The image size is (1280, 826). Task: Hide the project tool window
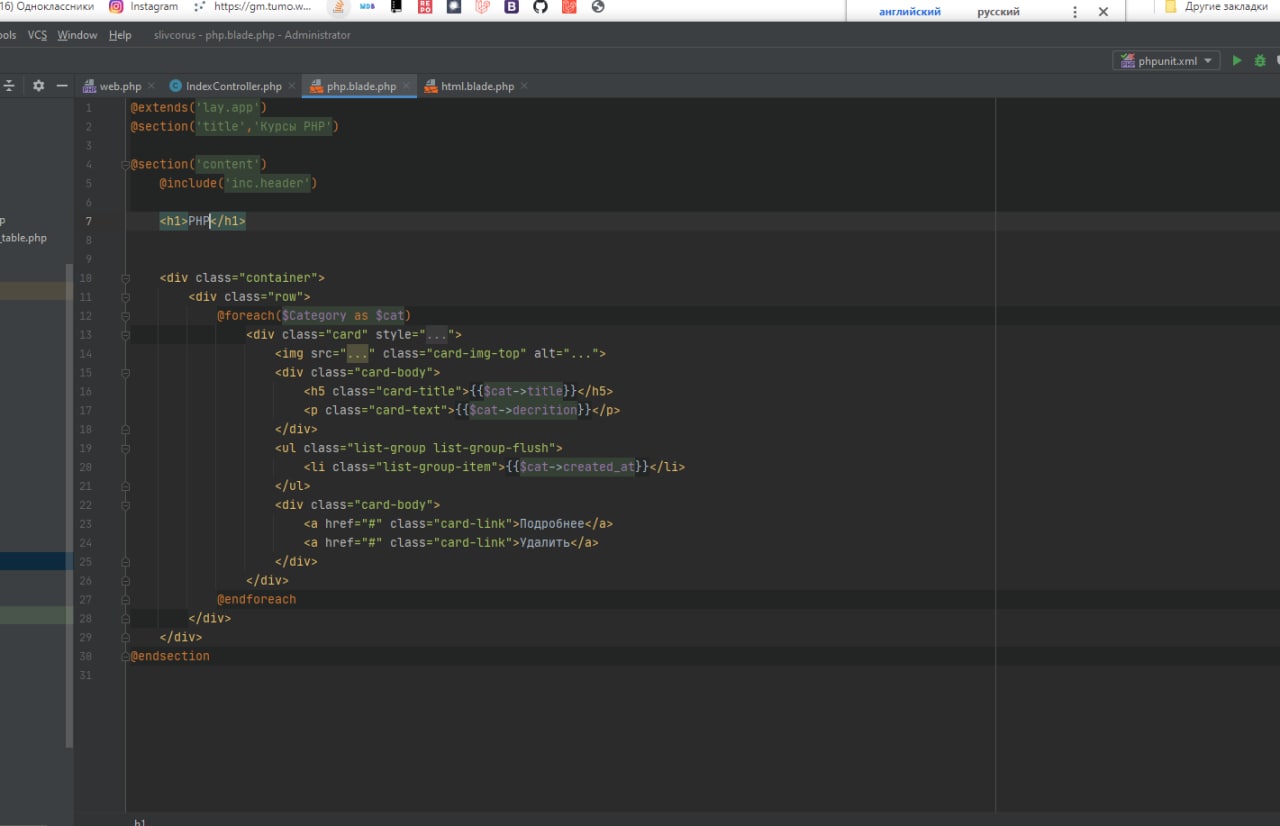[x=62, y=86]
